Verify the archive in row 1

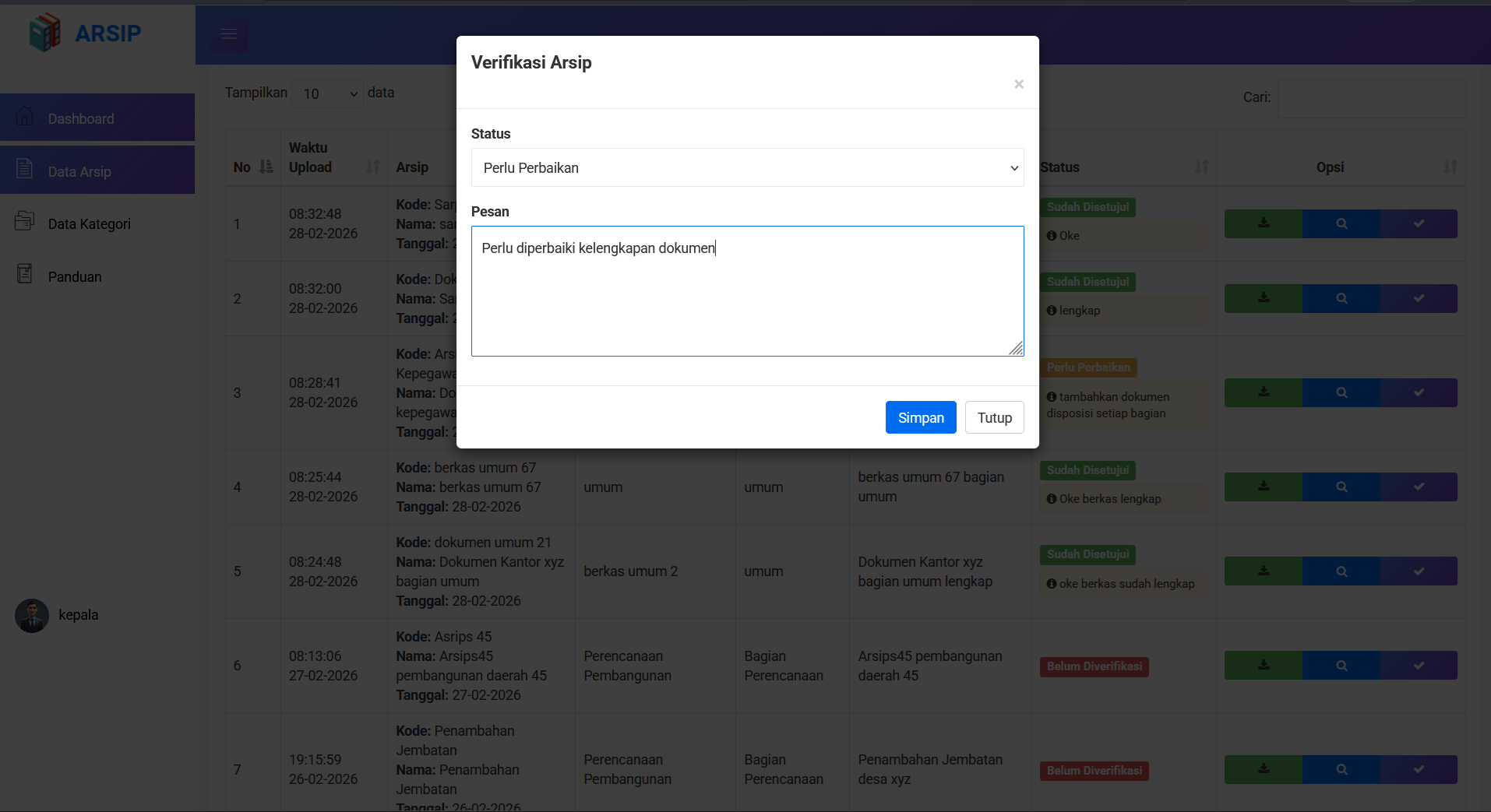pyautogui.click(x=1419, y=223)
